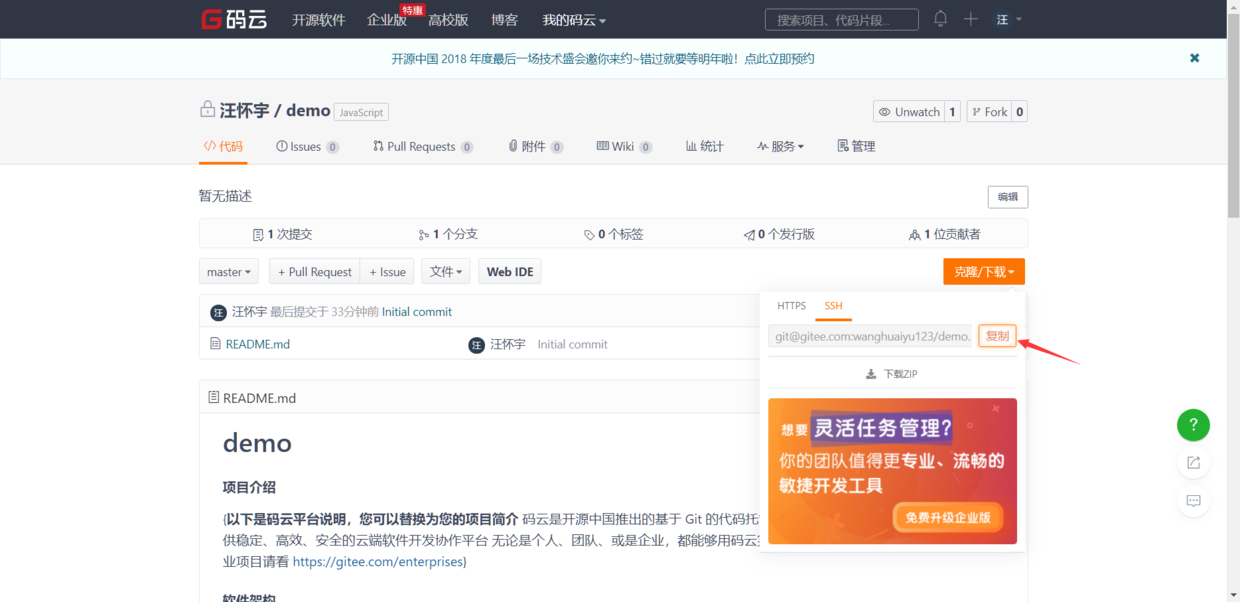The width and height of the screenshot is (1240, 602).
Task: Click the chat feedback icon on right side
Action: click(x=1193, y=501)
